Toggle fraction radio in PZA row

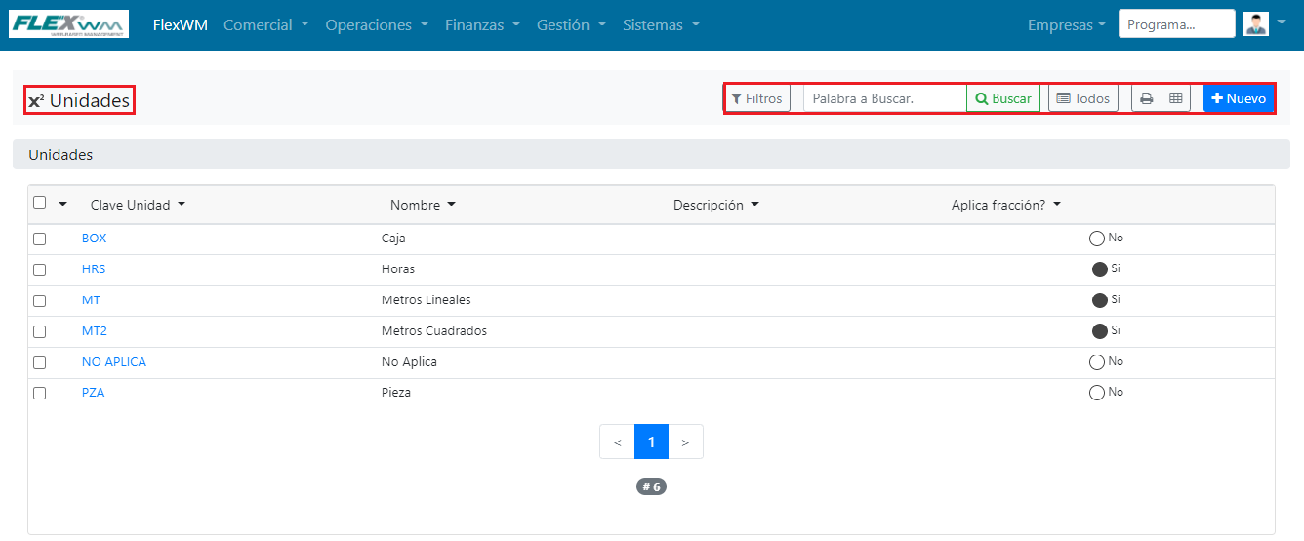pos(1097,394)
